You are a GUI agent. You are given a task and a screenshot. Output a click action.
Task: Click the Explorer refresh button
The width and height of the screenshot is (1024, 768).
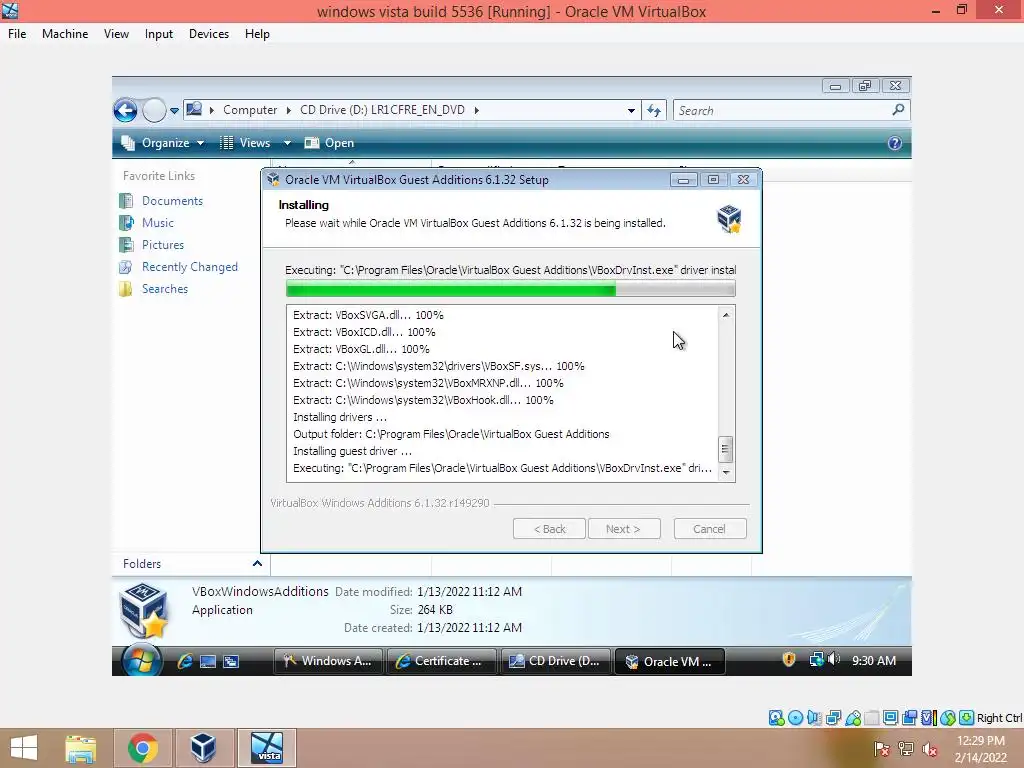point(654,110)
